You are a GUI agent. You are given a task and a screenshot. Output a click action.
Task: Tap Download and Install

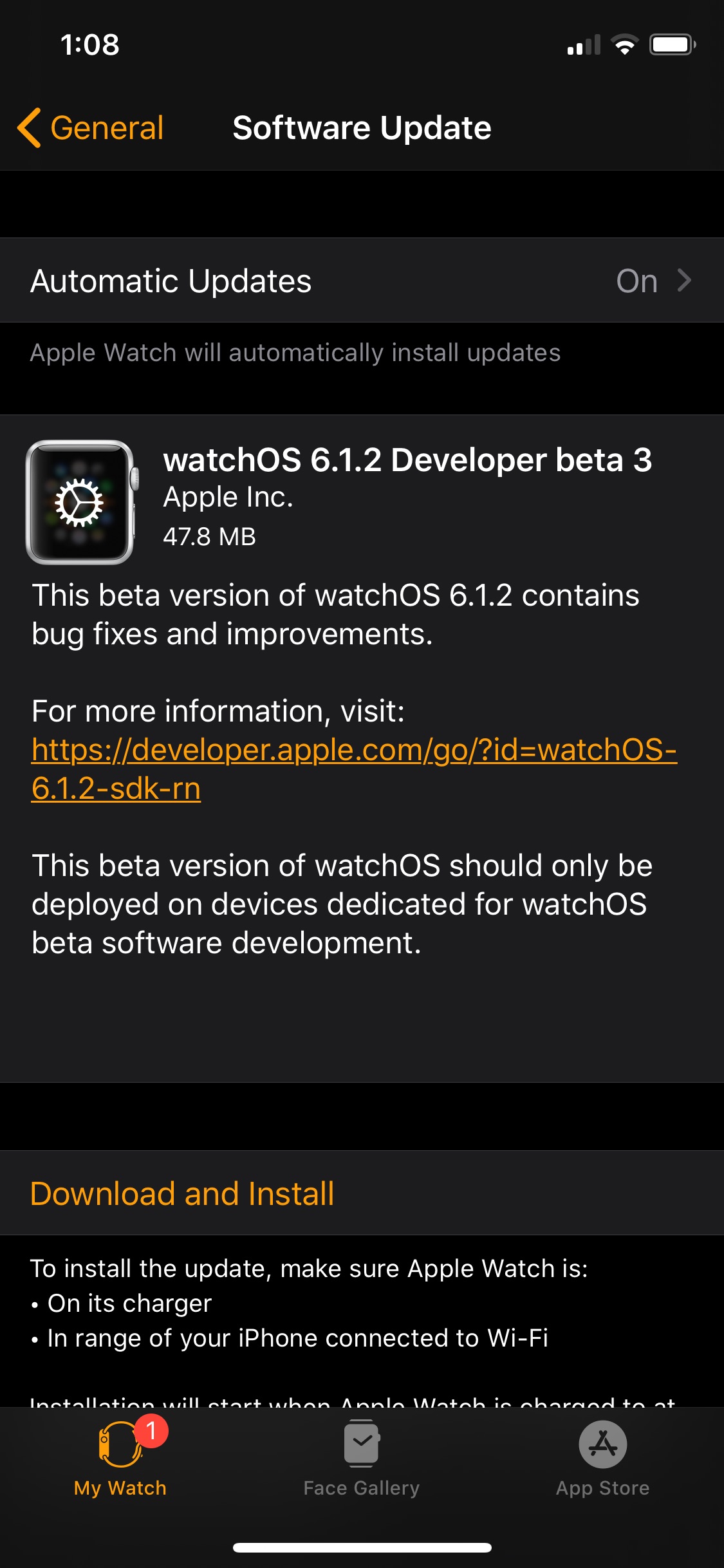click(181, 1193)
